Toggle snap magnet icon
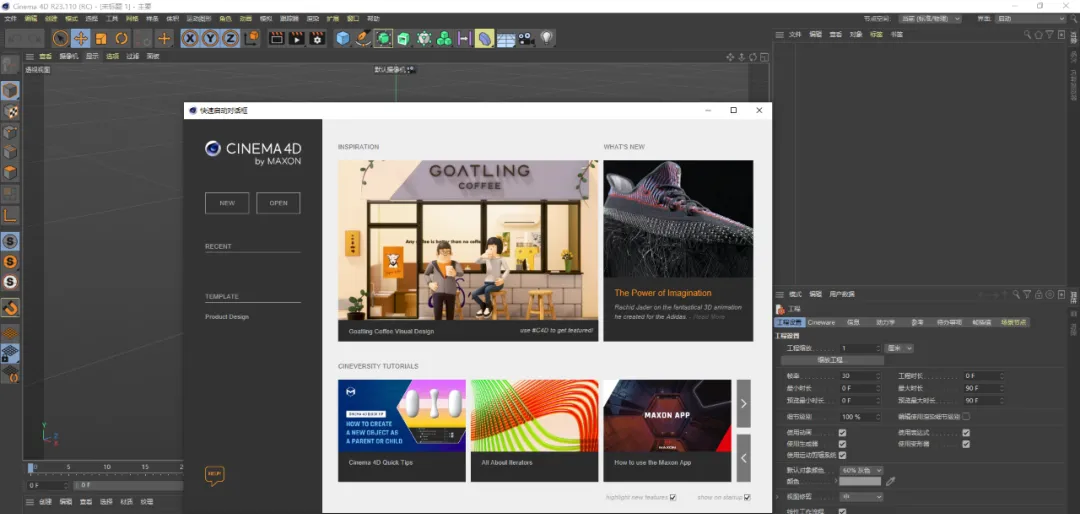Screen dimensions: 1080x514 pyautogui.click(x=10, y=307)
